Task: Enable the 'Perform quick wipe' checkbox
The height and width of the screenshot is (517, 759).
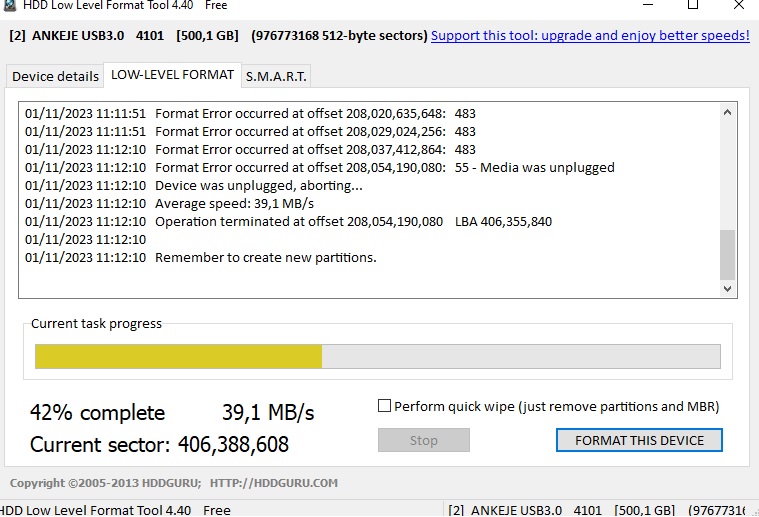Action: tap(385, 406)
